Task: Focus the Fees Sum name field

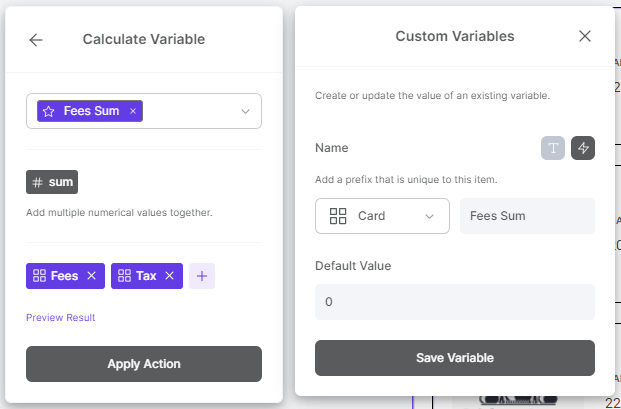Action: click(527, 216)
